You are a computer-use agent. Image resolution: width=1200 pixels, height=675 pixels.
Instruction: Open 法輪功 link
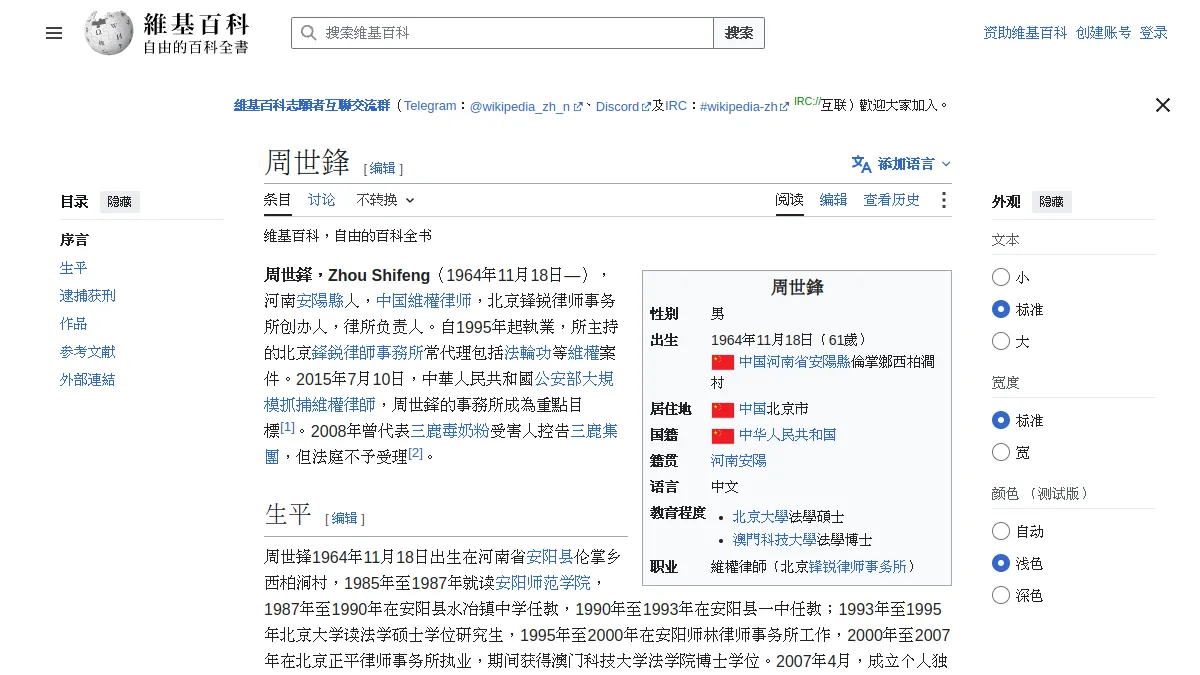tap(528, 353)
